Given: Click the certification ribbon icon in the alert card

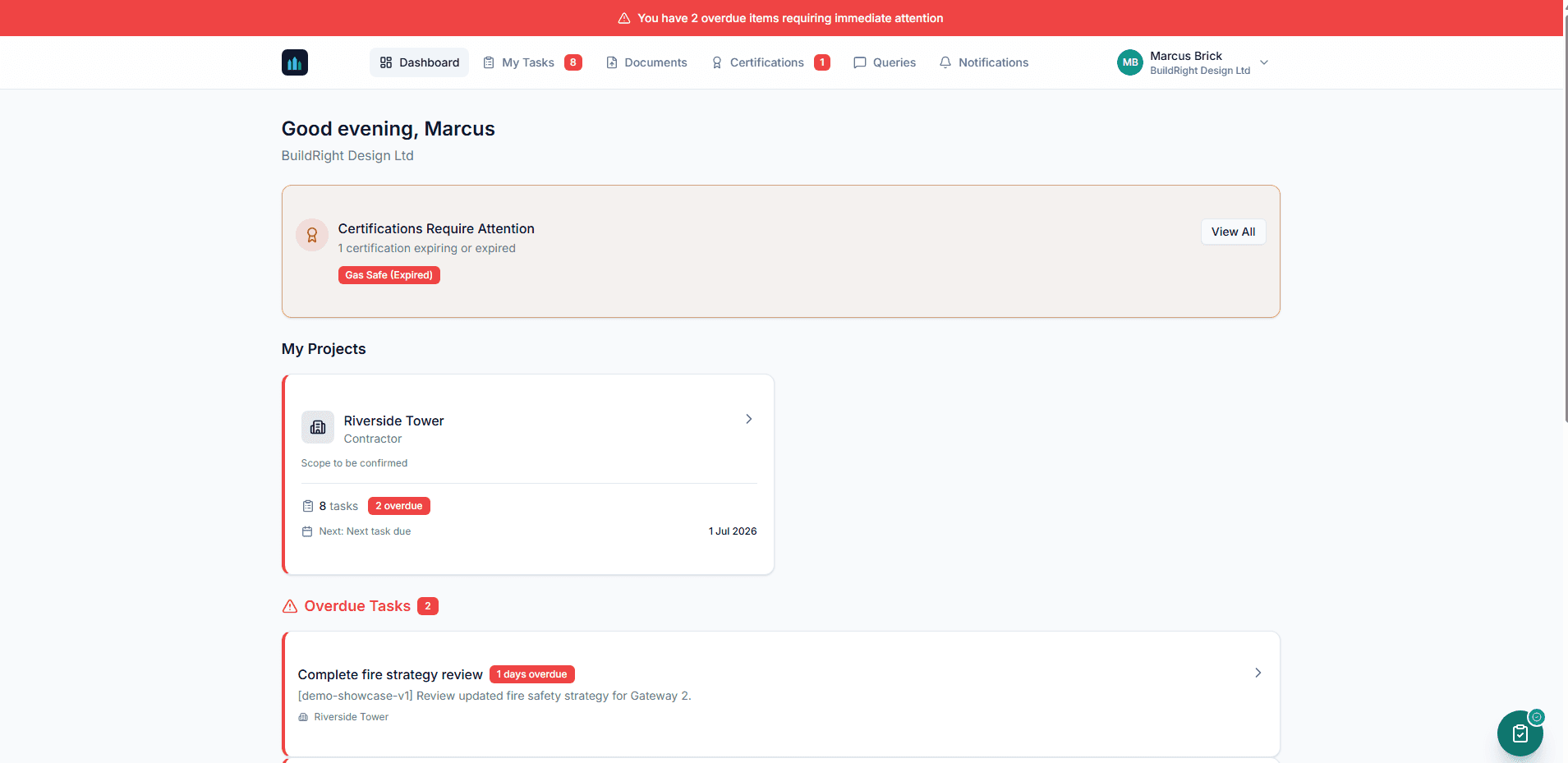Looking at the screenshot, I should point(312,235).
